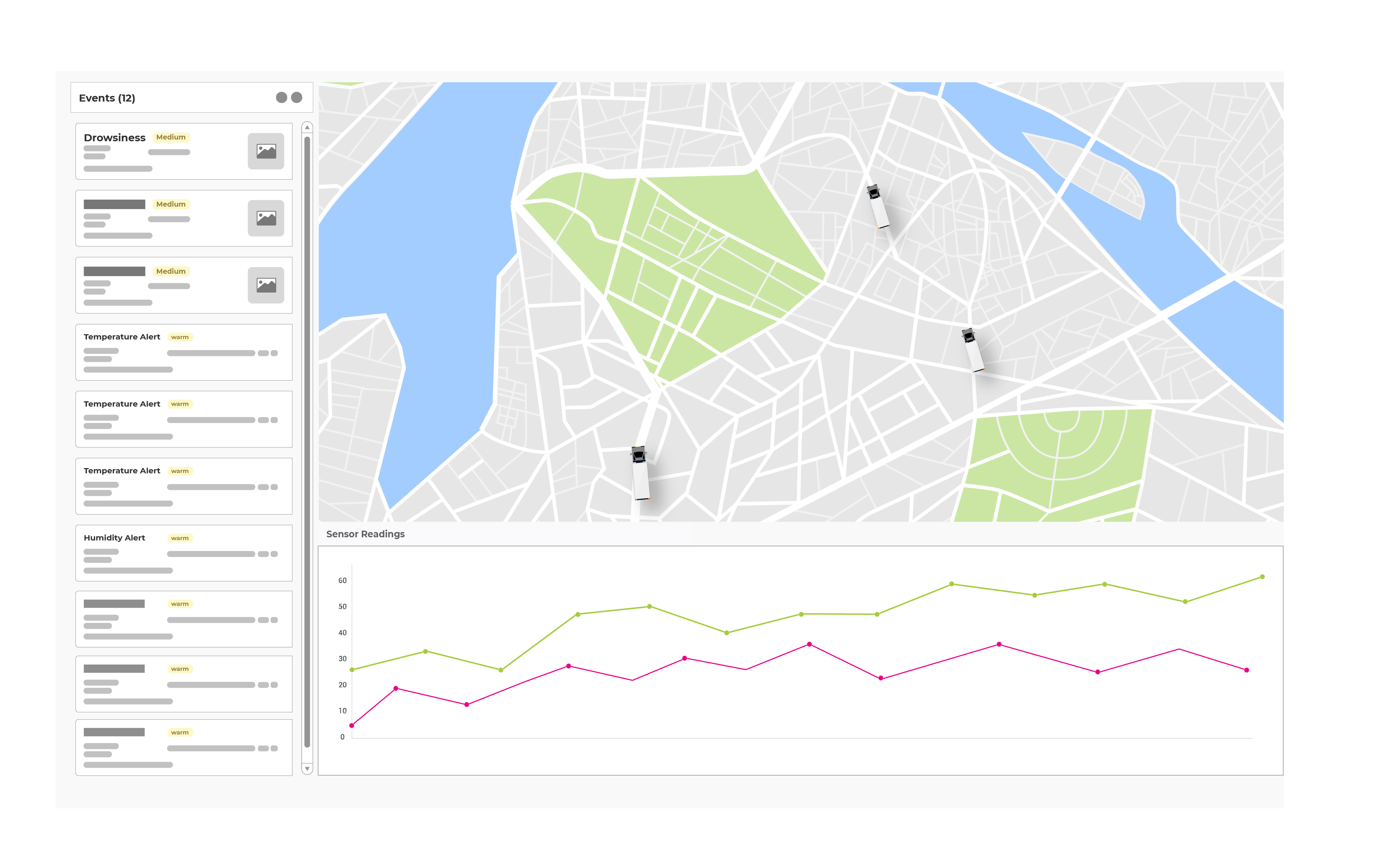Click the events list scrollbar track
The image size is (1400, 855).
[x=307, y=443]
